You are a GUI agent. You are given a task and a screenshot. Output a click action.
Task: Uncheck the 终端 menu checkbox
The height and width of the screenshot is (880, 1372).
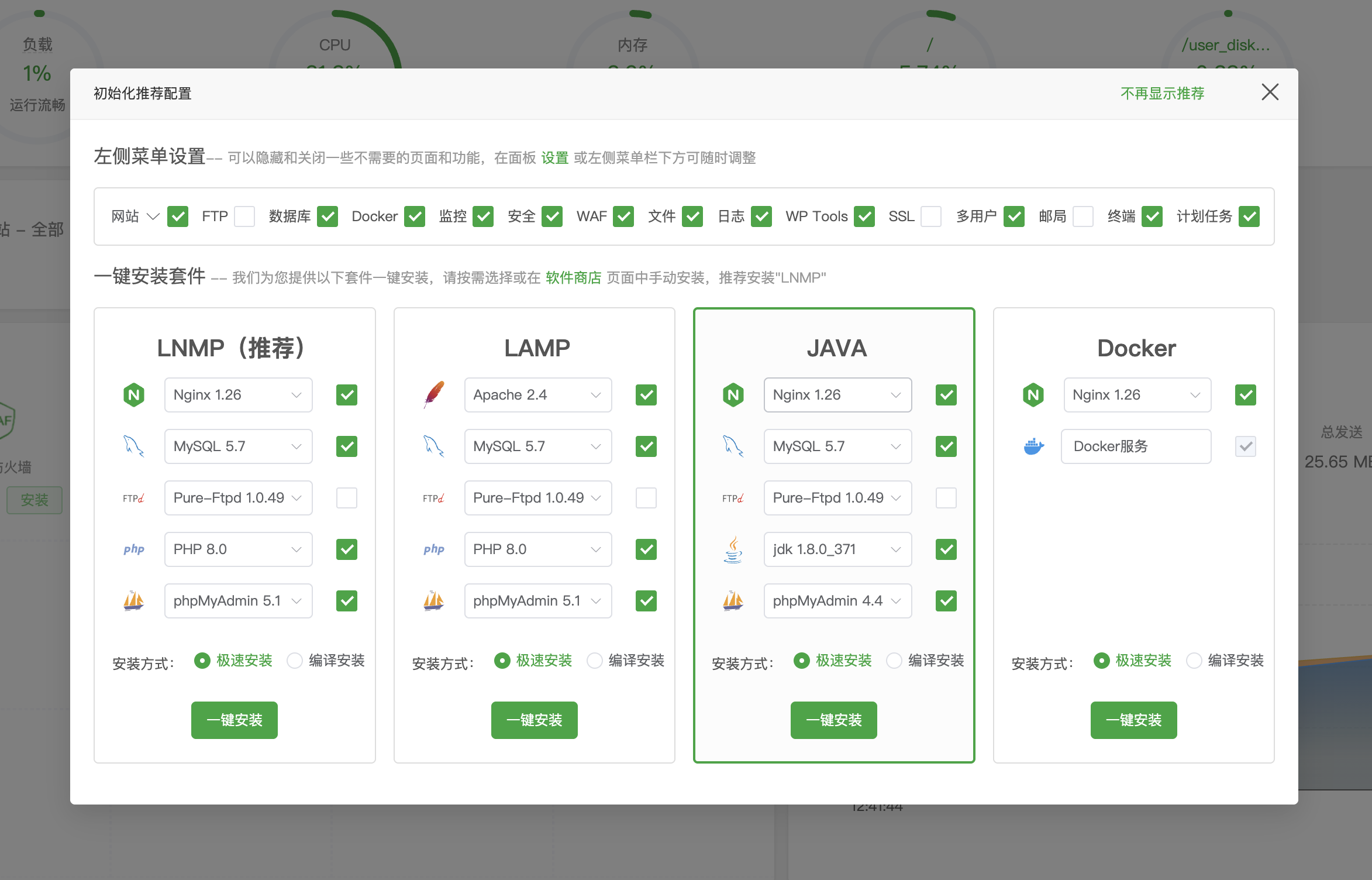click(x=1152, y=216)
